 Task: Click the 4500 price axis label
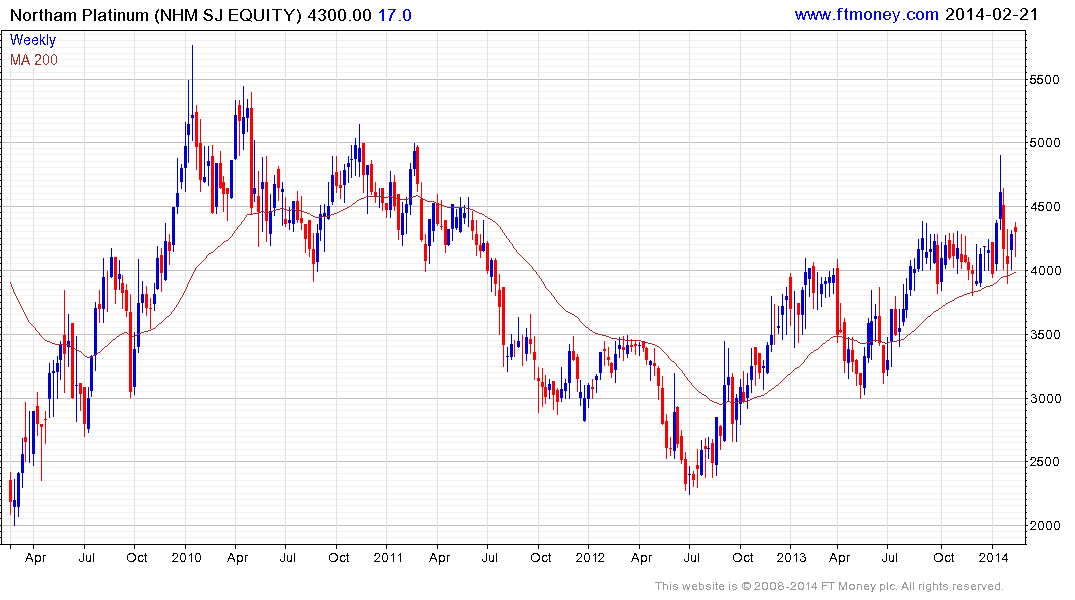pyautogui.click(x=1045, y=207)
